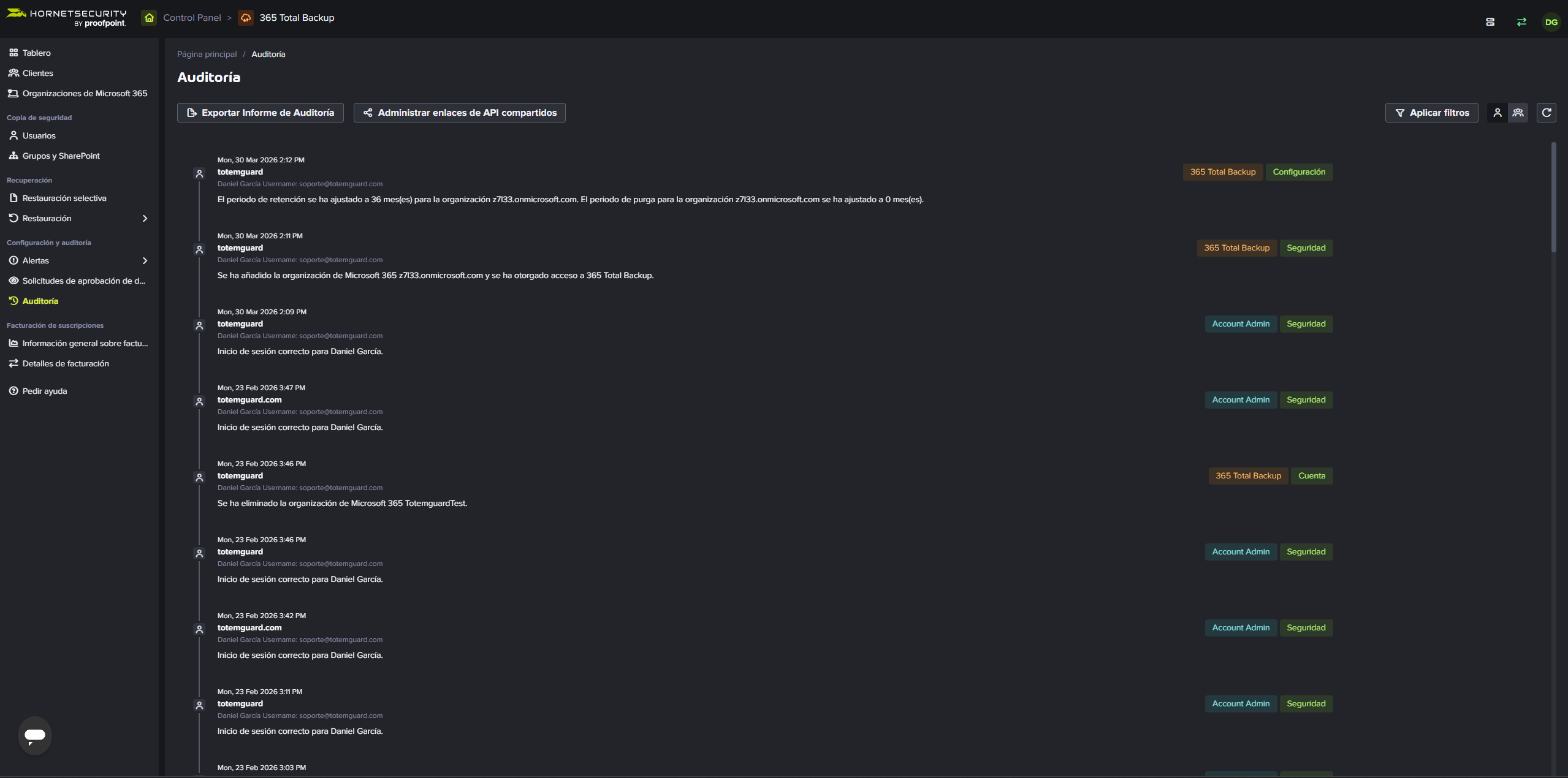Switch to single-user view icon
Screen dimensions: 1568x778
[x=1498, y=113]
